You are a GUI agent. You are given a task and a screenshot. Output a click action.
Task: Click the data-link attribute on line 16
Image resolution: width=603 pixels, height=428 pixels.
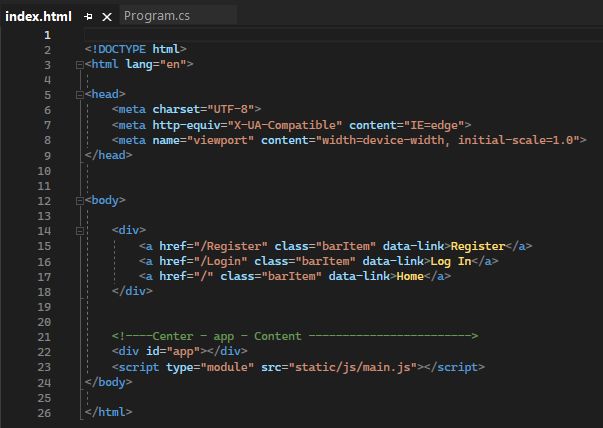pyautogui.click(x=393, y=261)
